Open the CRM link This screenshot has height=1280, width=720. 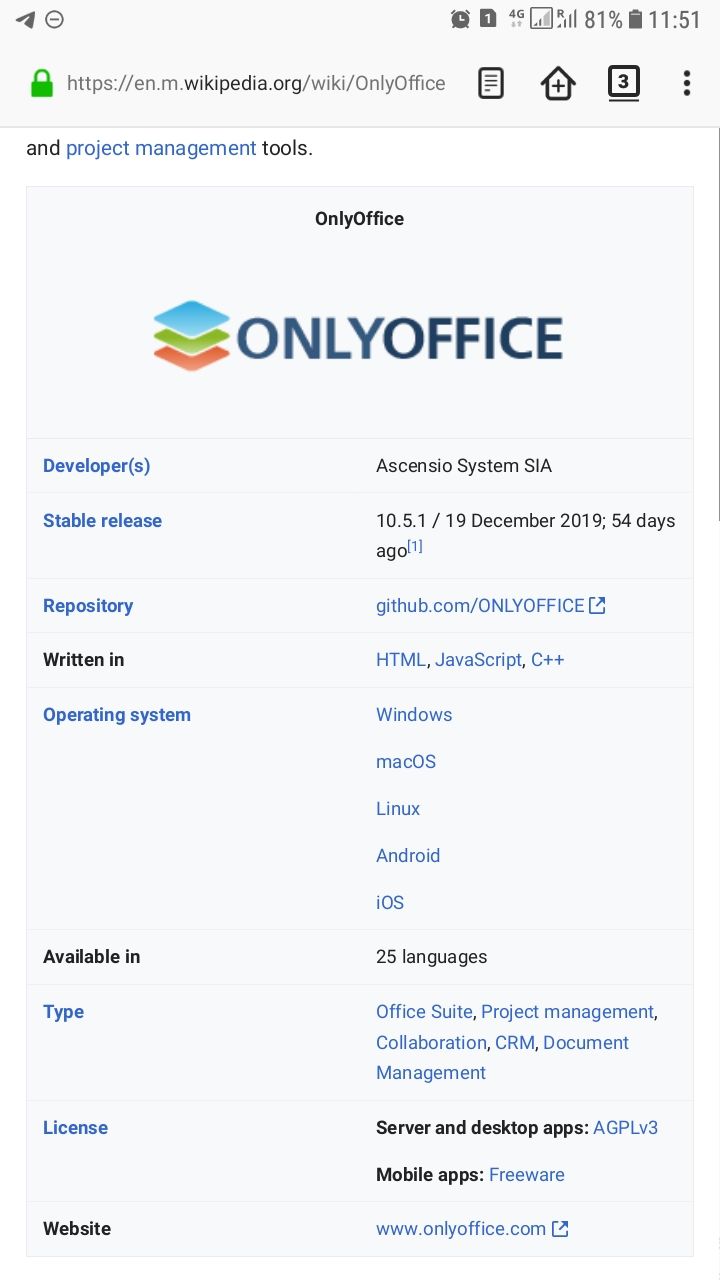[515, 1042]
